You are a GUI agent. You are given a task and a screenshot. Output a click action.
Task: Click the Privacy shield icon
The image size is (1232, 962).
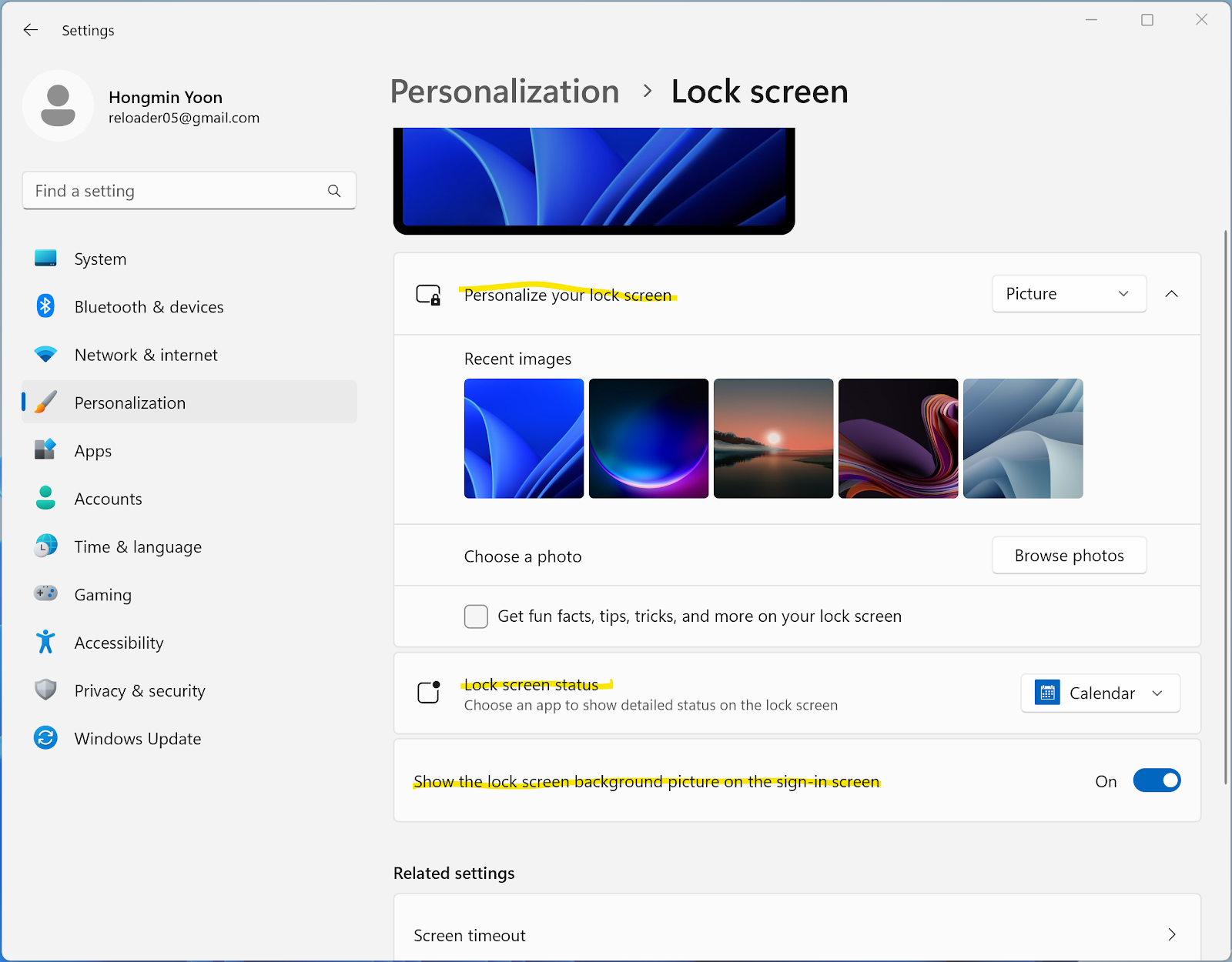(45, 690)
